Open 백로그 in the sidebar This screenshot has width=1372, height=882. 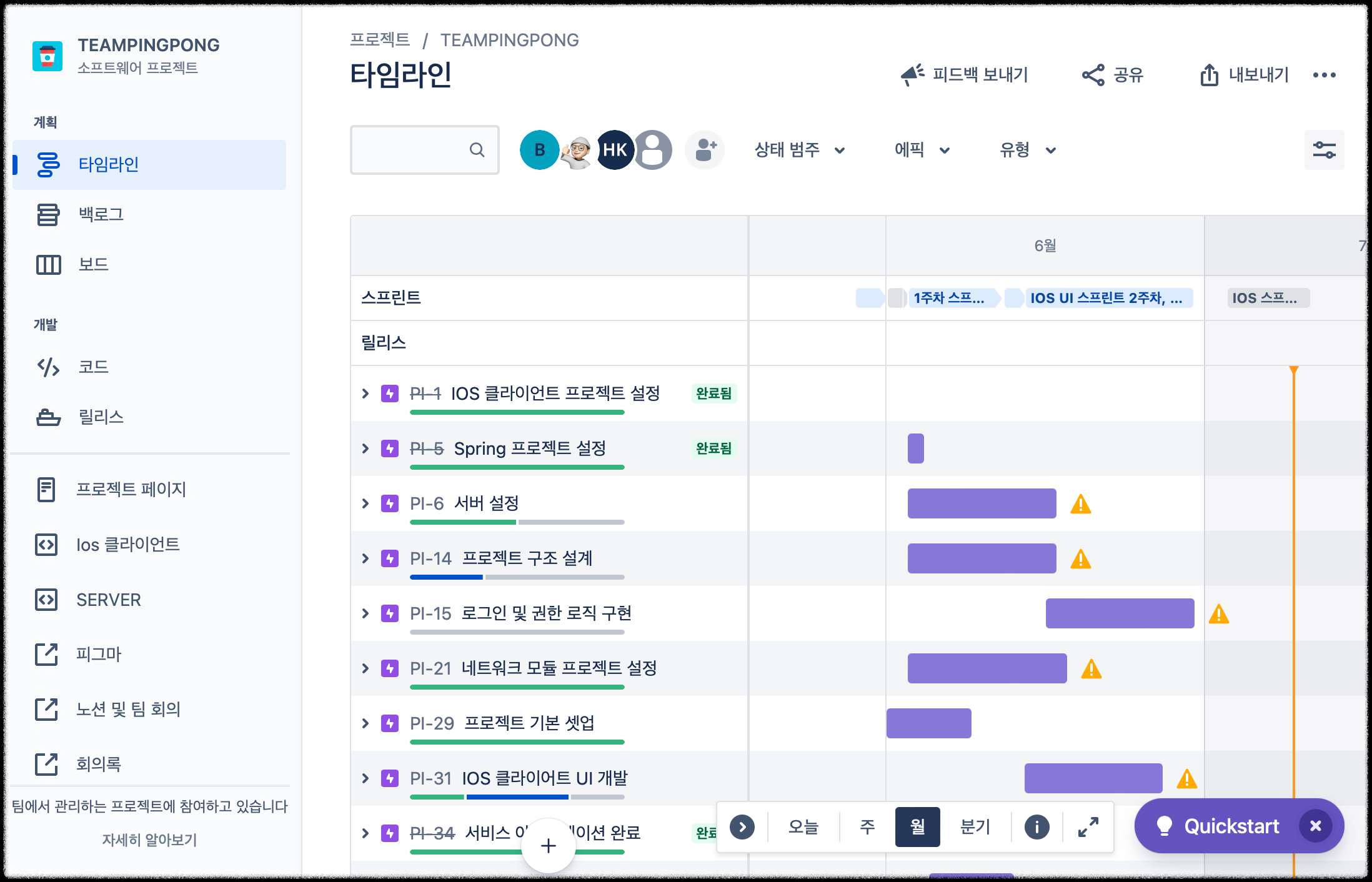101,214
